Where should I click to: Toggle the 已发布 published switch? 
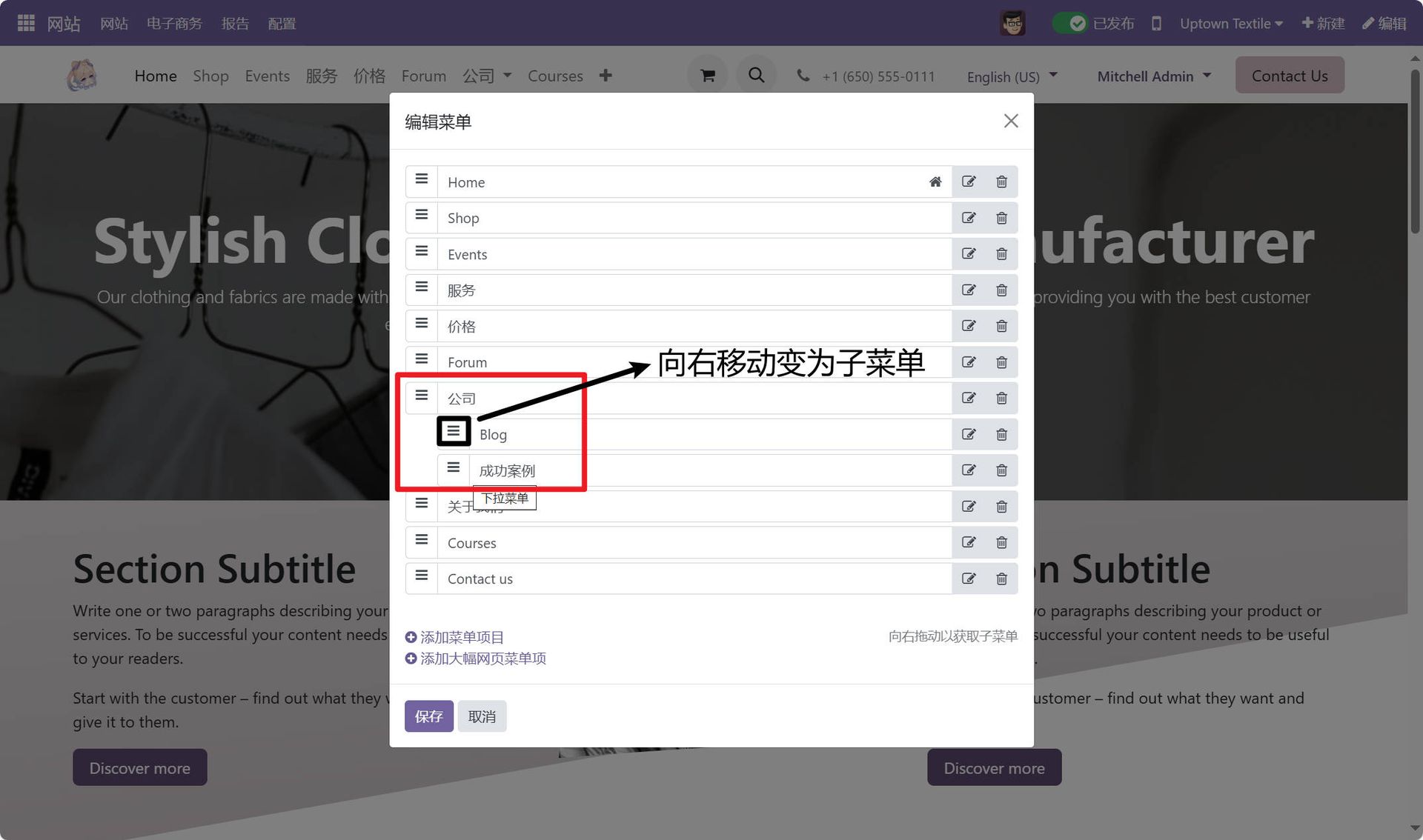pyautogui.click(x=1069, y=24)
